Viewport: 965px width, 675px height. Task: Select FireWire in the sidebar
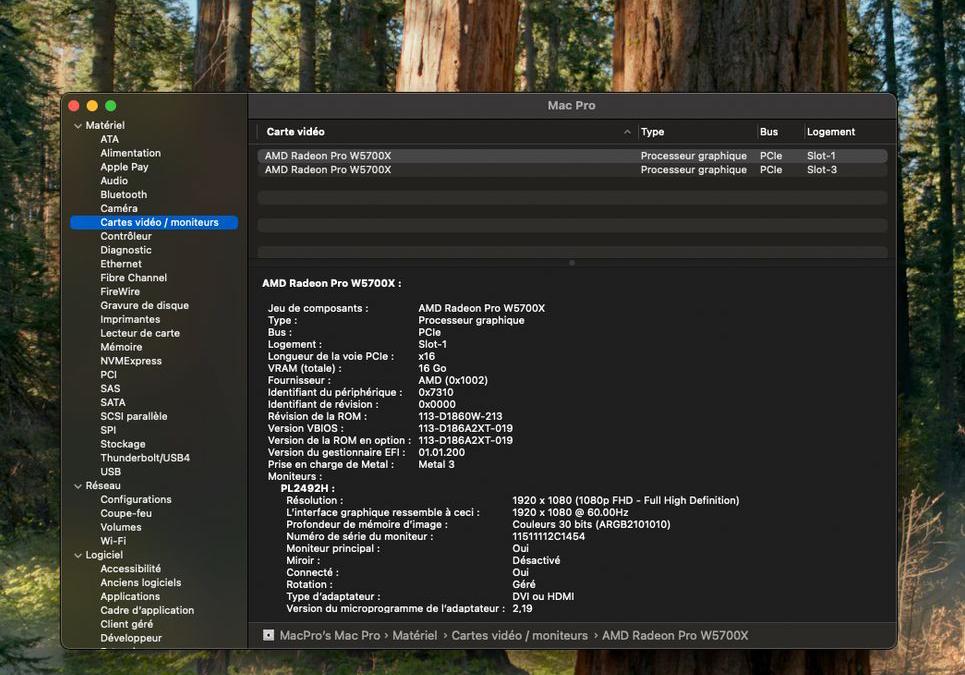[x=120, y=292]
